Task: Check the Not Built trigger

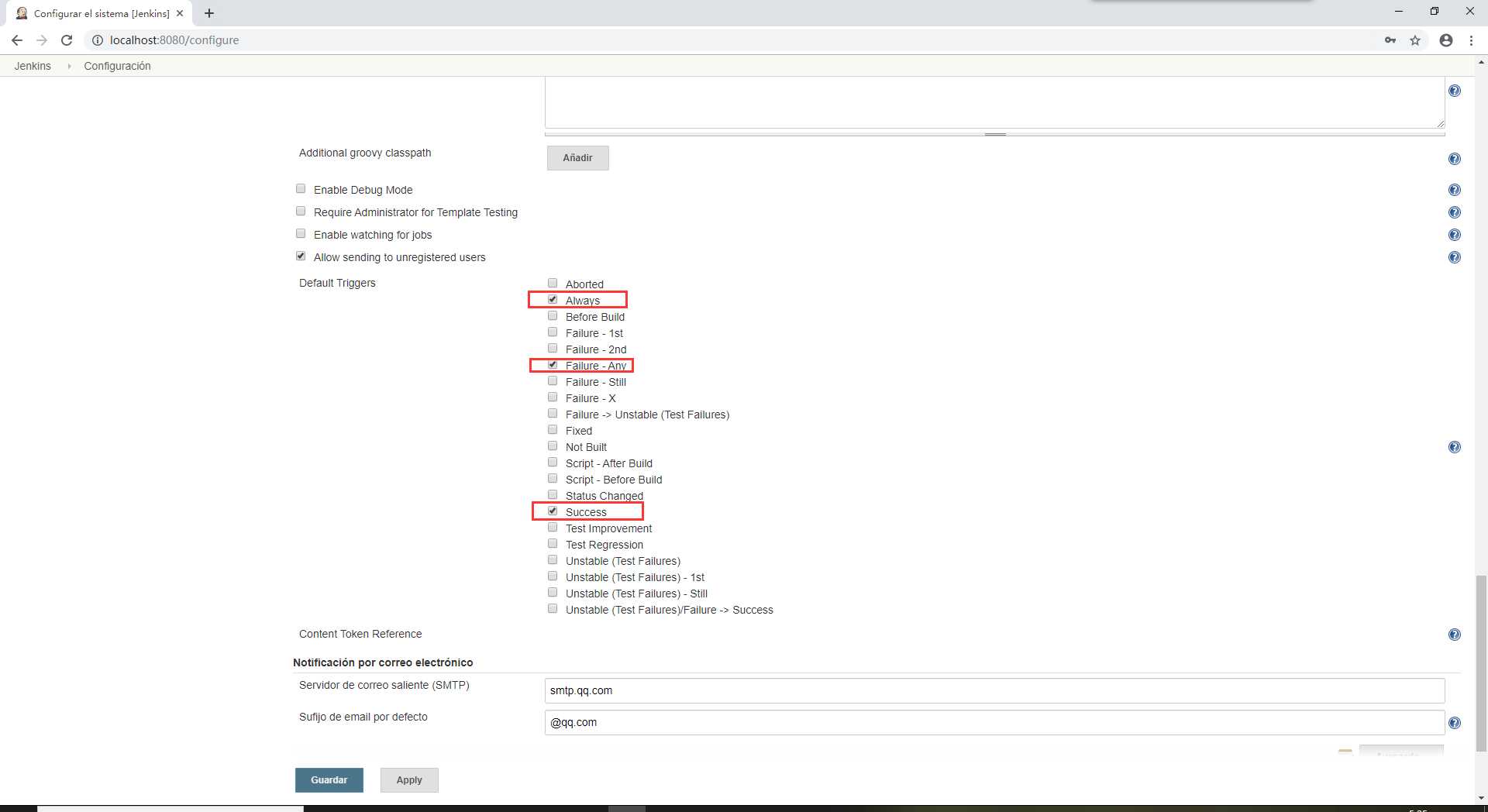Action: (553, 446)
